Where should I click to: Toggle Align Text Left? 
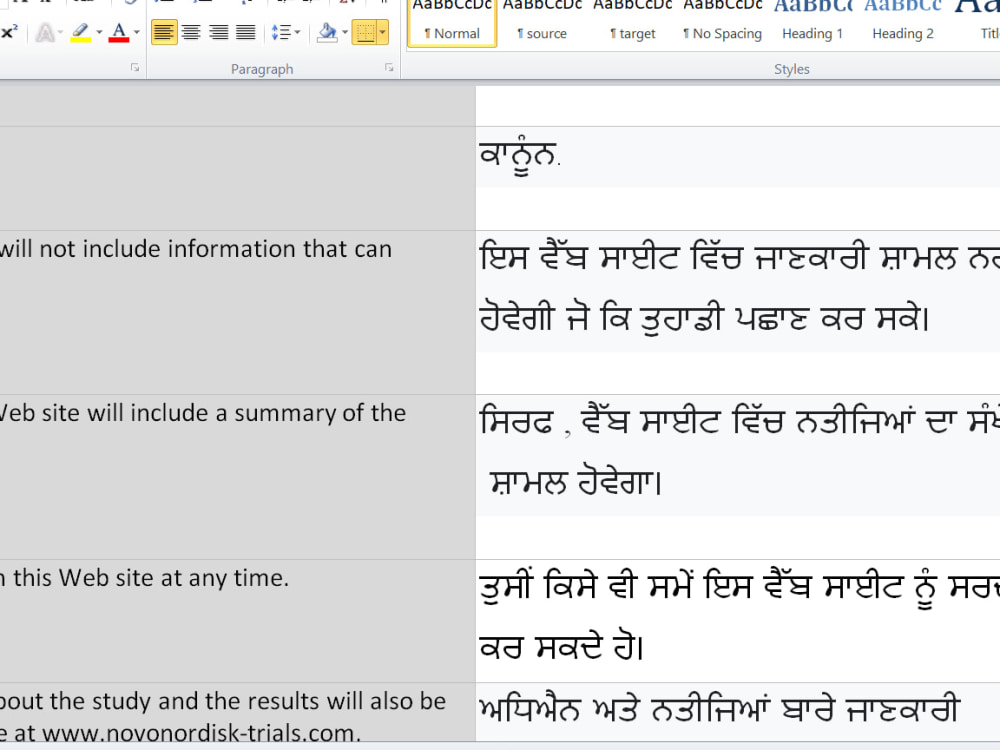[x=164, y=32]
